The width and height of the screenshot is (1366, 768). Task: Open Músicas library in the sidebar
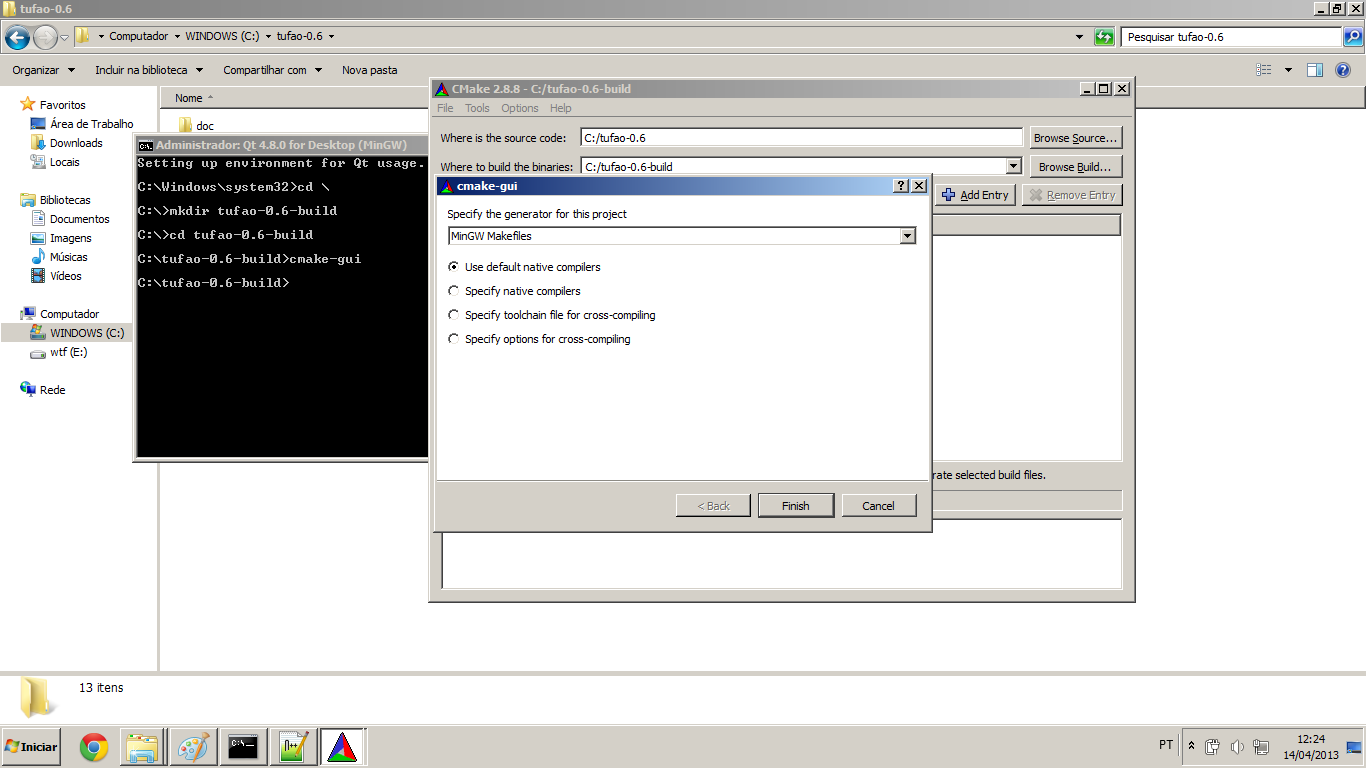click(x=69, y=257)
